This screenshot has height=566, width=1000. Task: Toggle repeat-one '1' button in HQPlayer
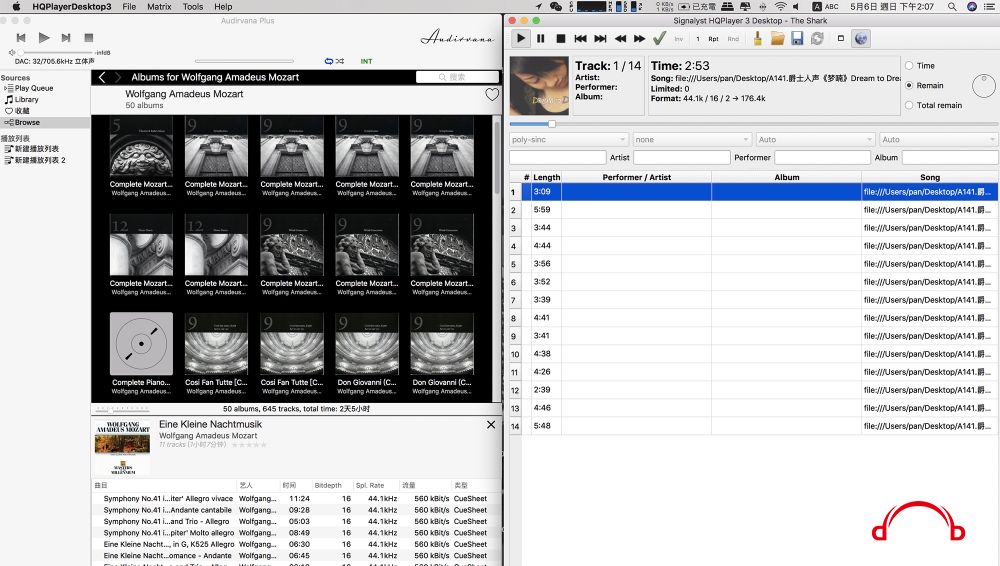[x=698, y=39]
